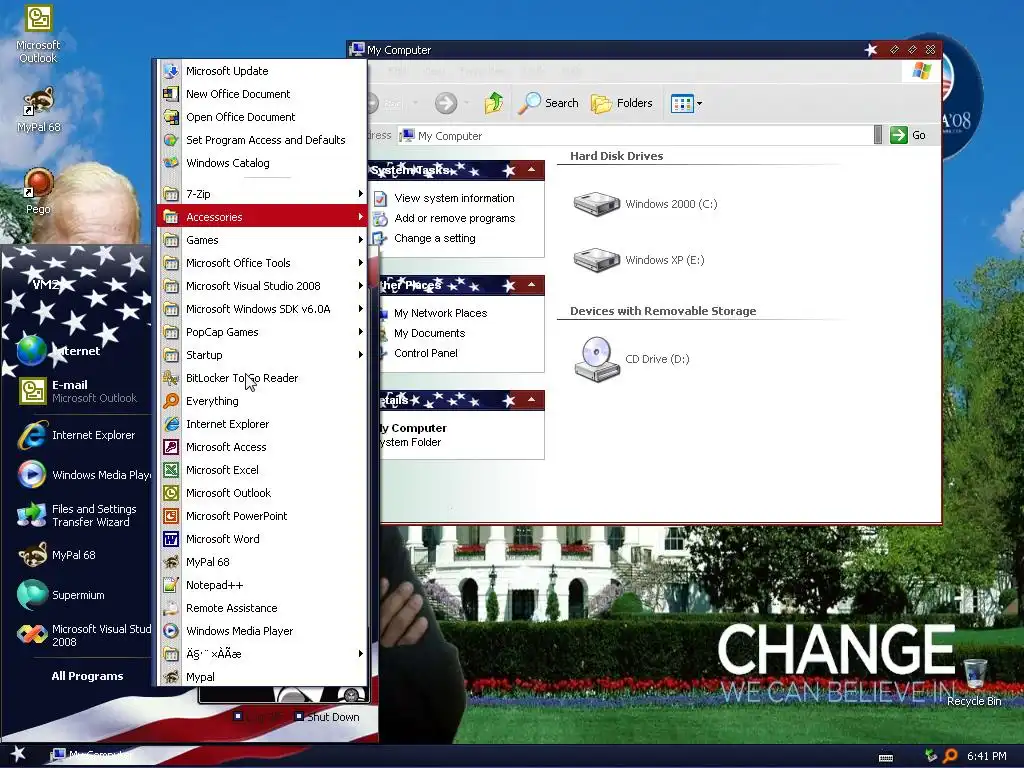Viewport: 1024px width, 768px height.
Task: Launch Microsoft Word
Action: [x=261, y=539]
